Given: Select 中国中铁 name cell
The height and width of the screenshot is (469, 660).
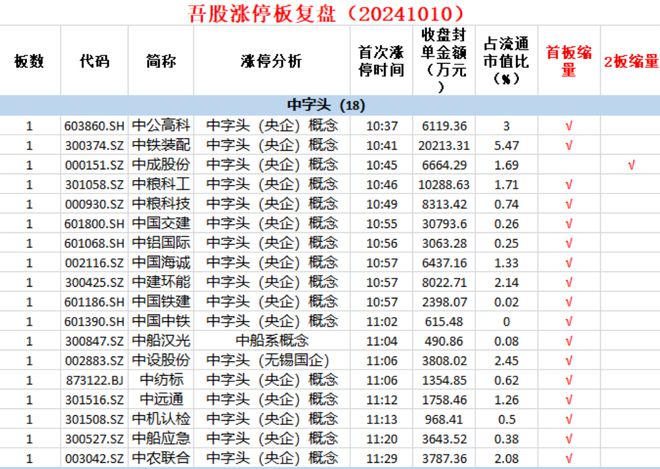Looking at the screenshot, I should (161, 321).
